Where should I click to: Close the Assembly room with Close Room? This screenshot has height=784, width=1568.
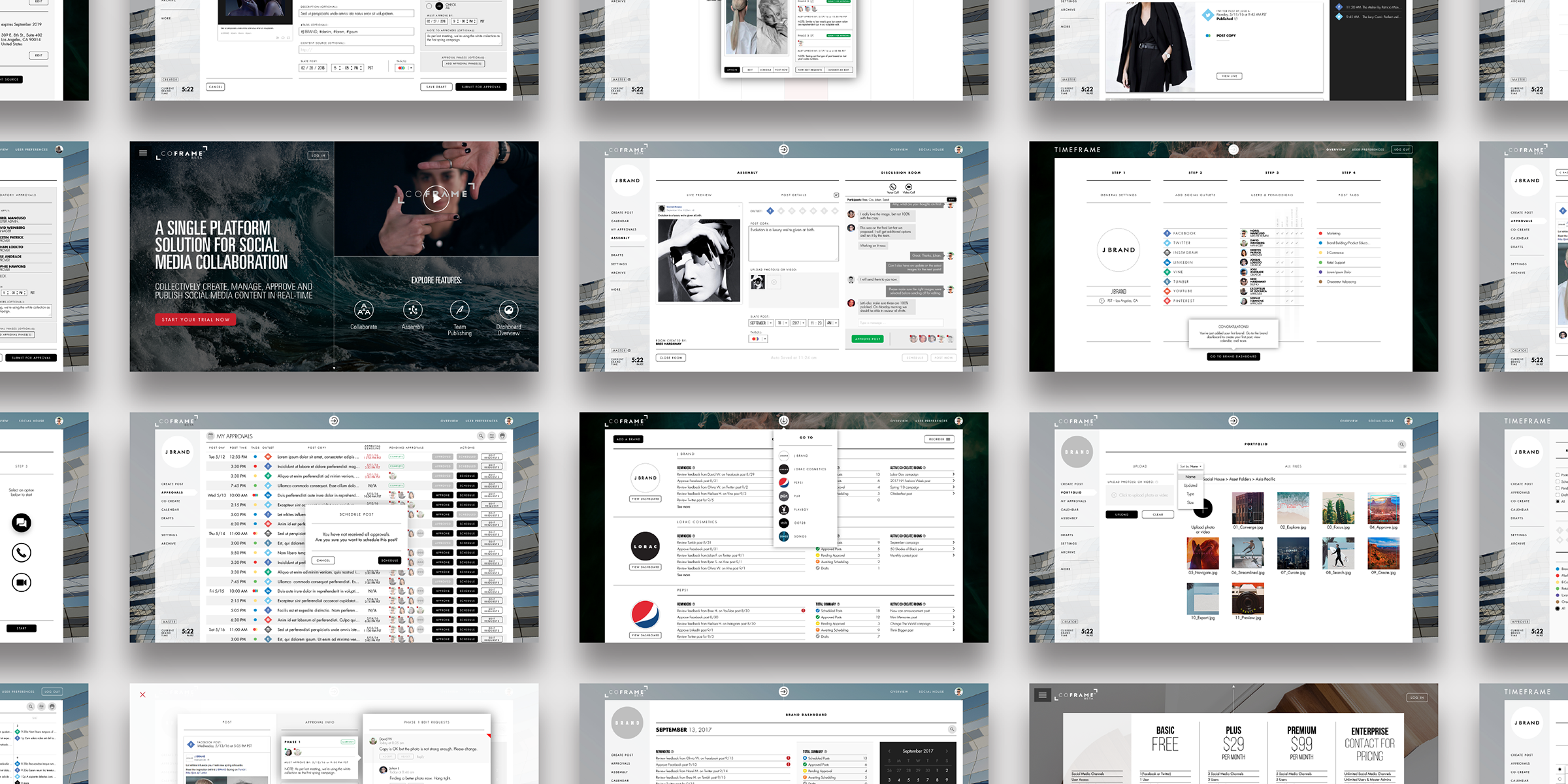(671, 358)
